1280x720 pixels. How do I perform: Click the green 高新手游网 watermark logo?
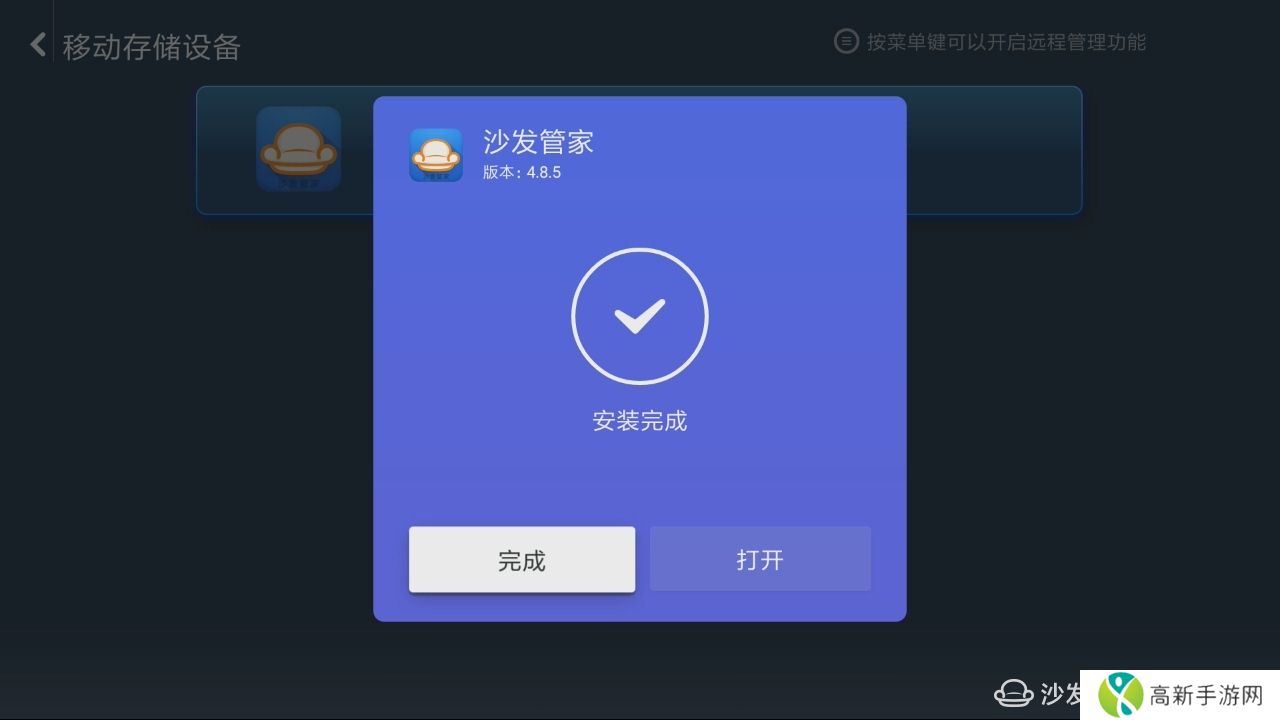click(1120, 695)
